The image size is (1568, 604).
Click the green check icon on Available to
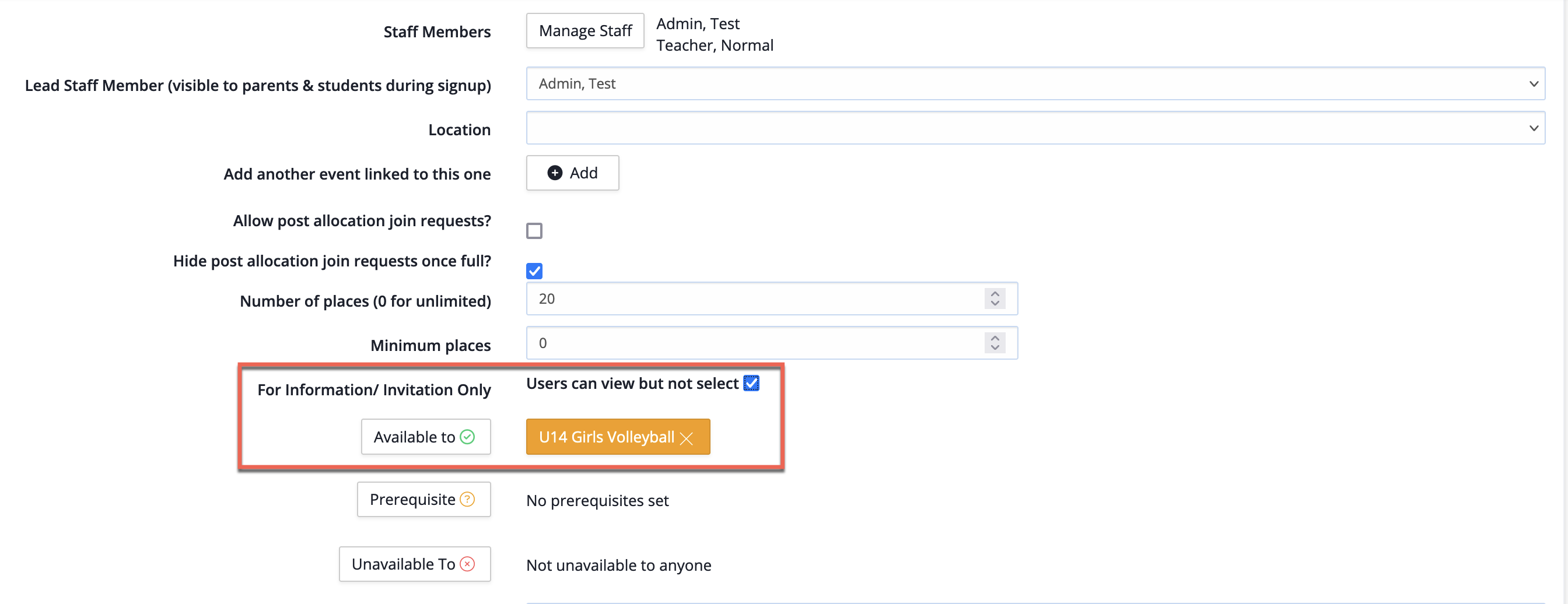coord(467,437)
